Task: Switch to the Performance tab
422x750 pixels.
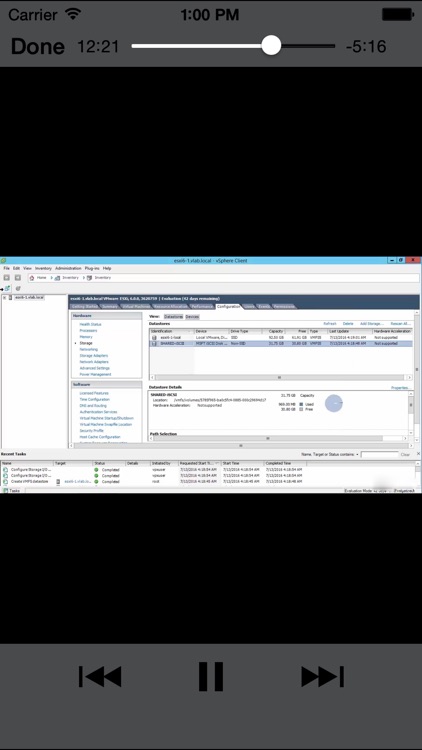Action: point(202,306)
